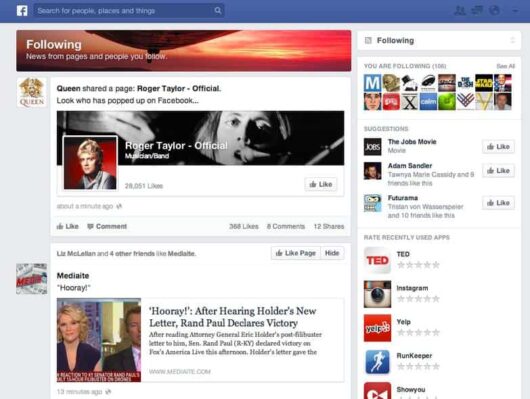The height and width of the screenshot is (399, 530).
Task: Open friend requests icon in top bar
Action: [460, 11]
